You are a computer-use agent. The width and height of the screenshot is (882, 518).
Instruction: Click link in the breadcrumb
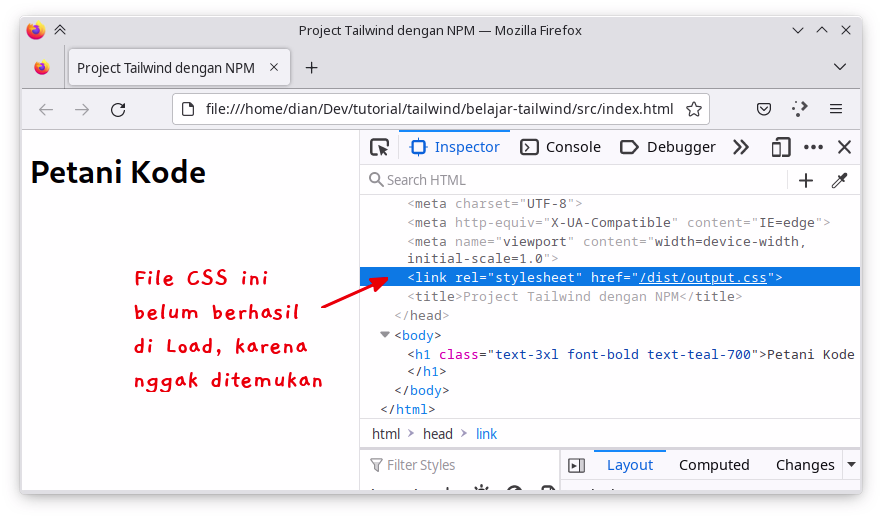[x=486, y=434]
